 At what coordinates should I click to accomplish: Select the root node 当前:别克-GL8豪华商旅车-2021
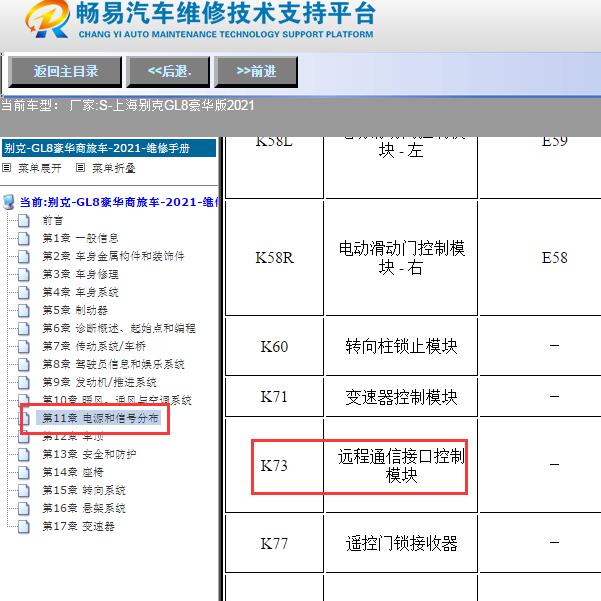point(120,202)
